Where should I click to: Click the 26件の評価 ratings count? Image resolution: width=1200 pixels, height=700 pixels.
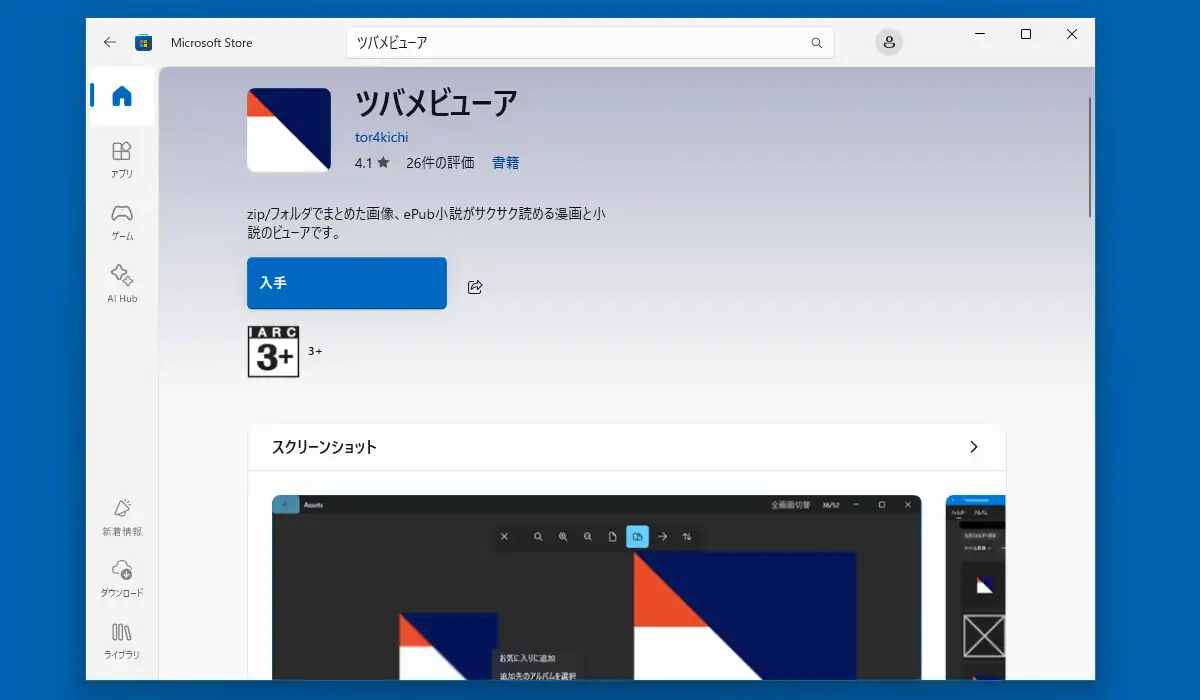click(440, 162)
